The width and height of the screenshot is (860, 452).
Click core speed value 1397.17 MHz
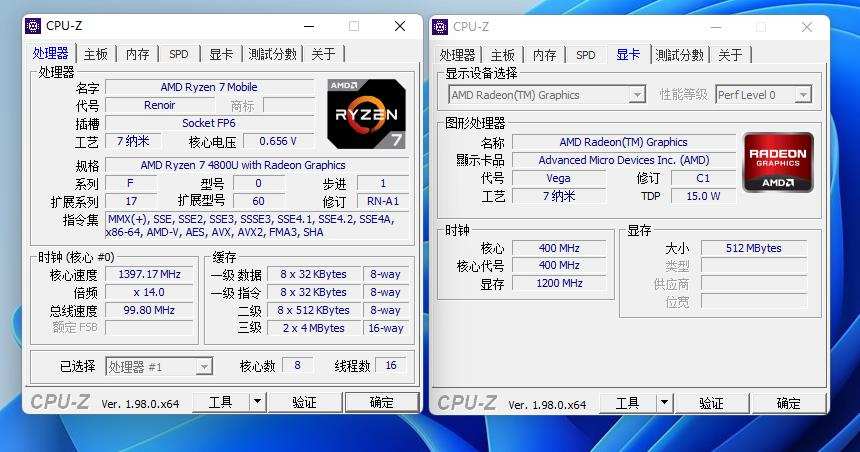pos(149,274)
